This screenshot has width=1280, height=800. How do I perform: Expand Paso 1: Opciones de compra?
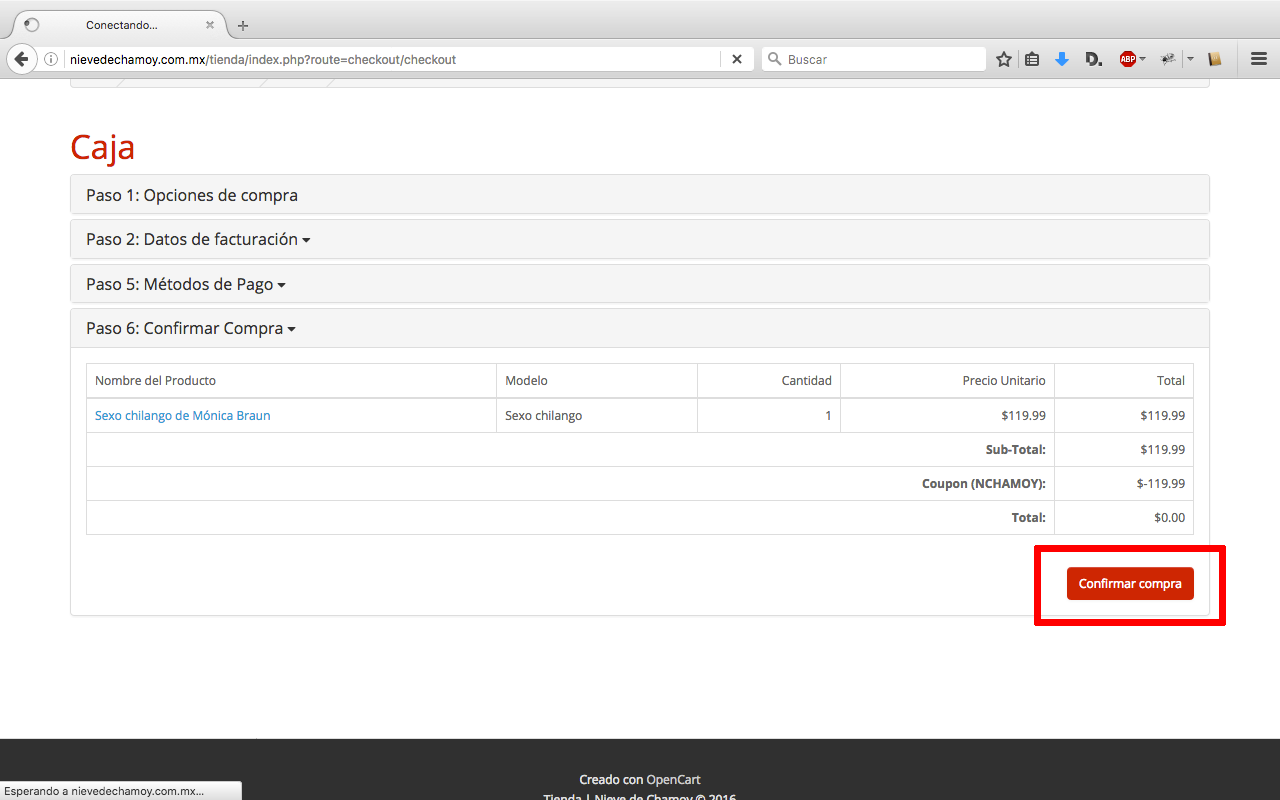(640, 195)
